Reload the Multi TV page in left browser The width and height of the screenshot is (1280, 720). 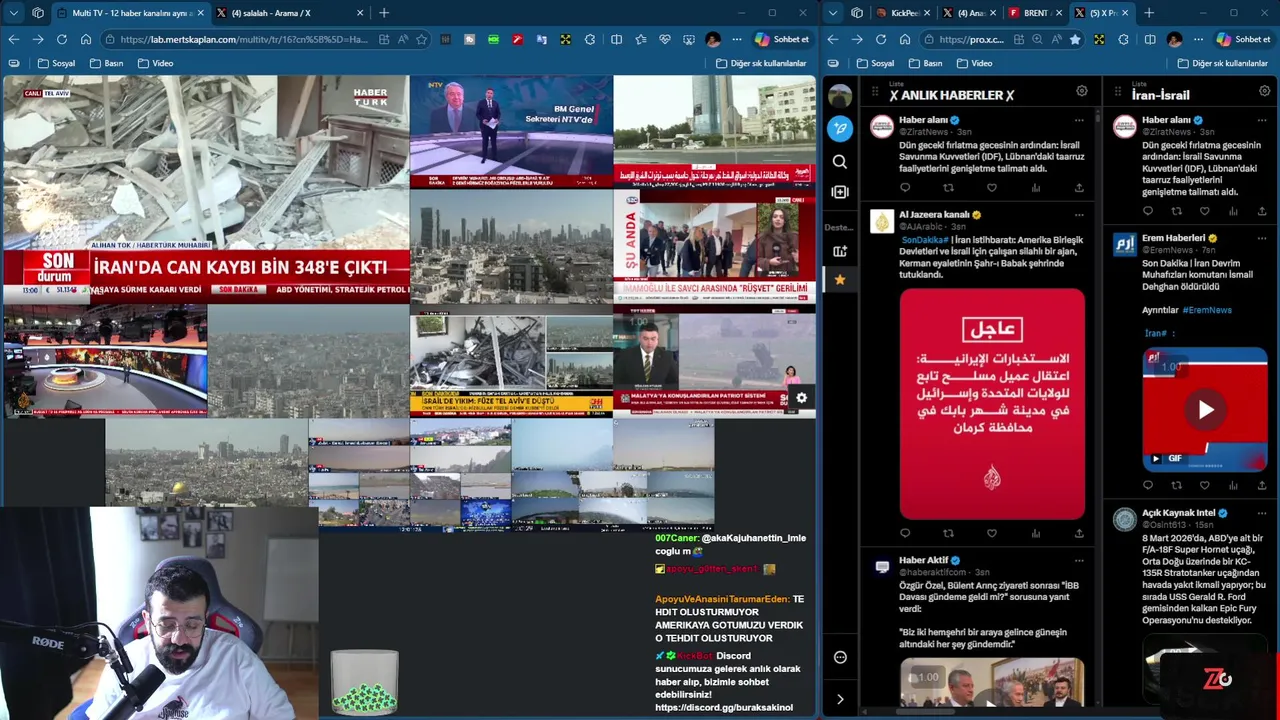[62, 39]
